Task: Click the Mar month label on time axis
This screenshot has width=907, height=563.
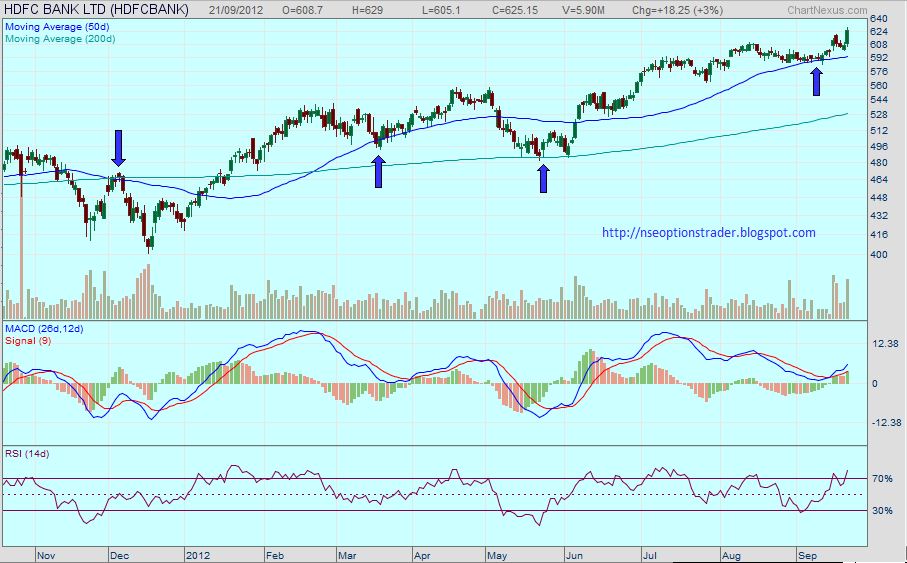Action: [x=347, y=555]
